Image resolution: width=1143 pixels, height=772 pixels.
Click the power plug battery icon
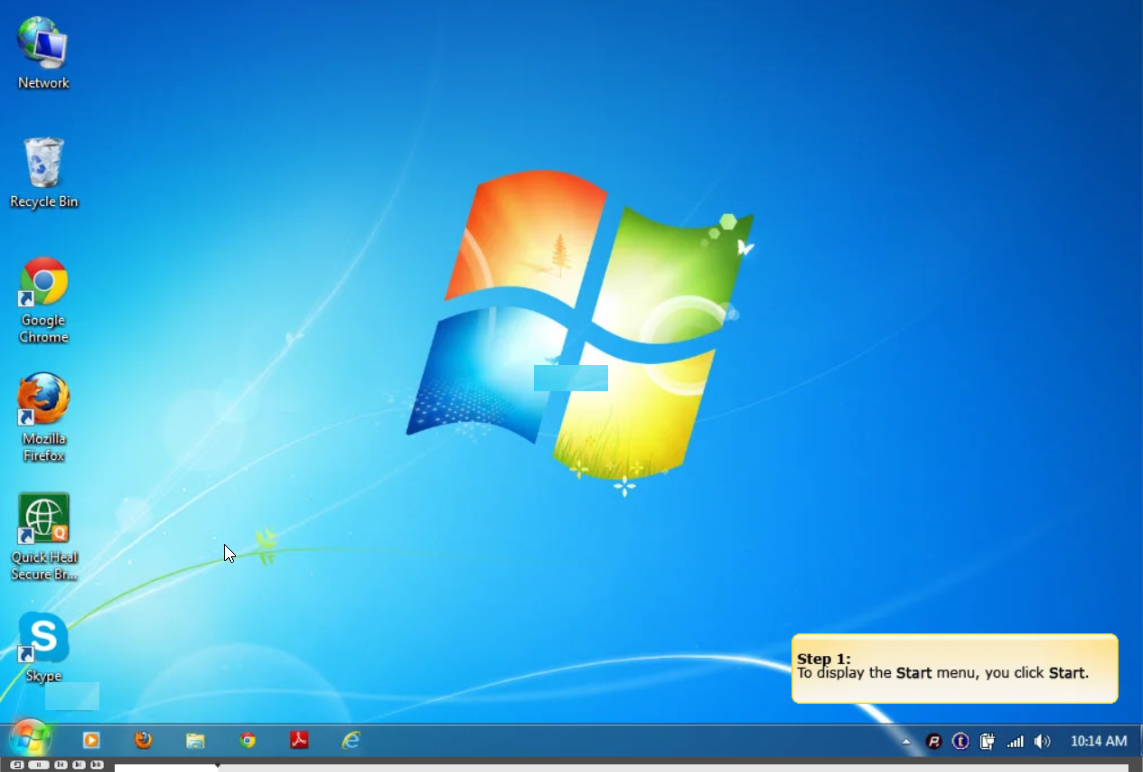988,742
